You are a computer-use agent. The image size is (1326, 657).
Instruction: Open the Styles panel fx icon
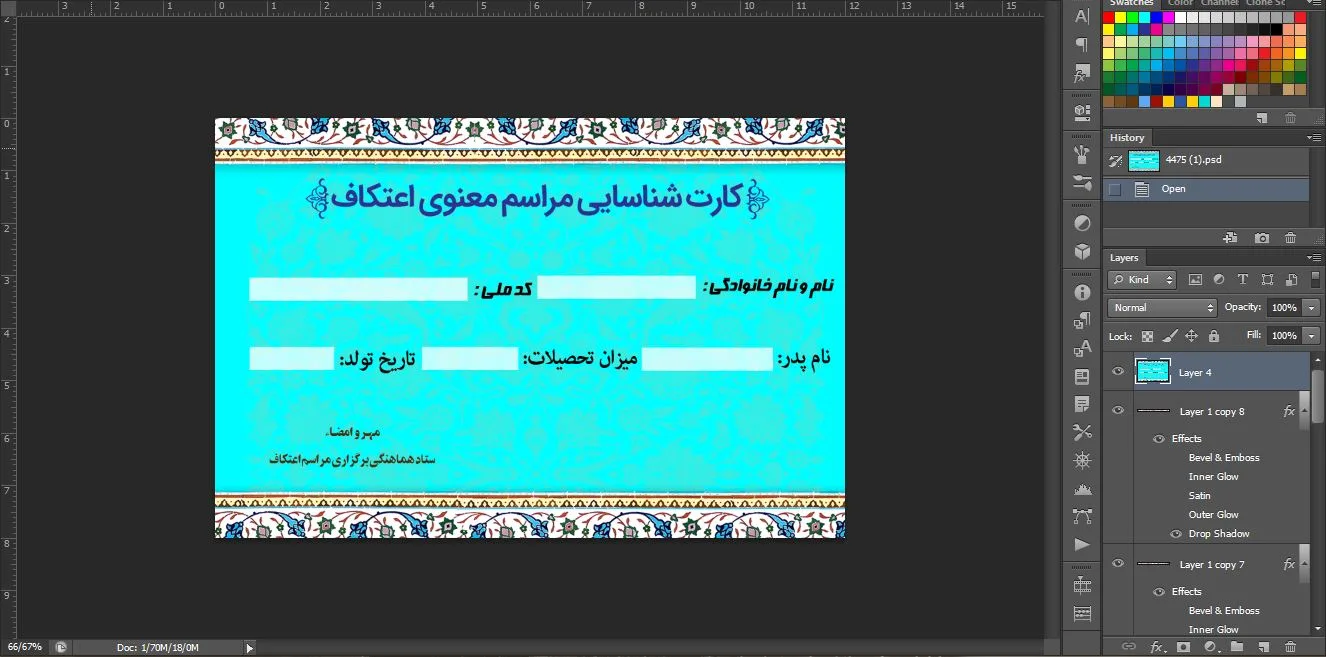point(1081,74)
